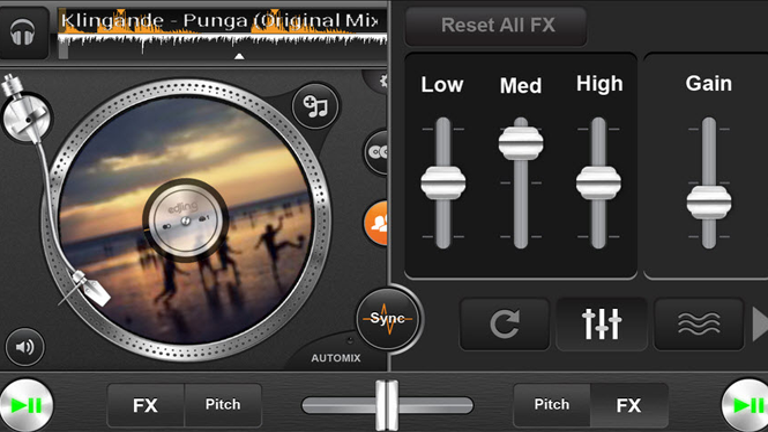Image resolution: width=768 pixels, height=432 pixels.
Task: Toggle left deck play/pause
Action: (x=25, y=406)
